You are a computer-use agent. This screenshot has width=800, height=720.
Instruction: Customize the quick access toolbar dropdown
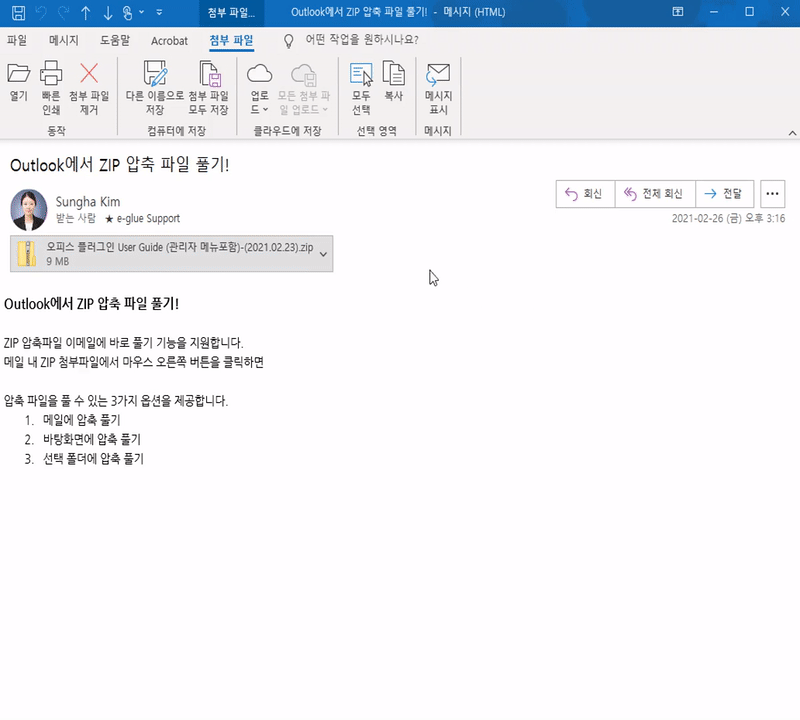[x=159, y=12]
